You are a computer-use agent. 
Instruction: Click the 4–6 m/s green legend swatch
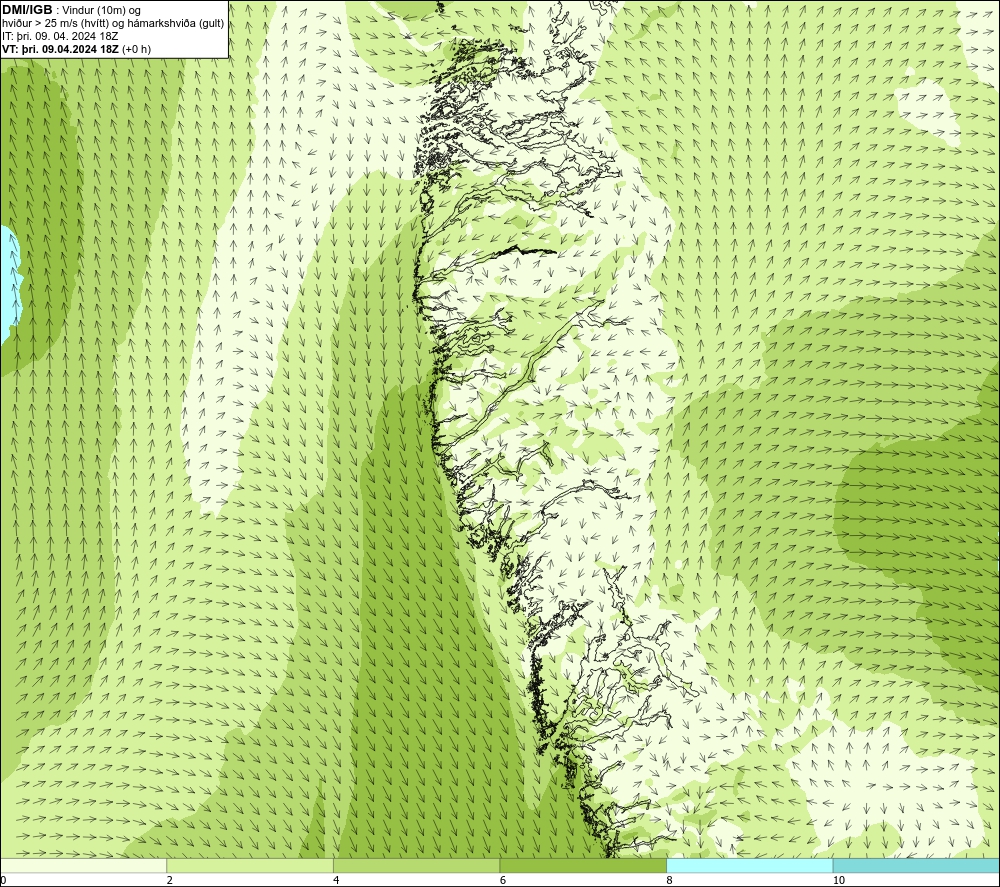[416, 865]
